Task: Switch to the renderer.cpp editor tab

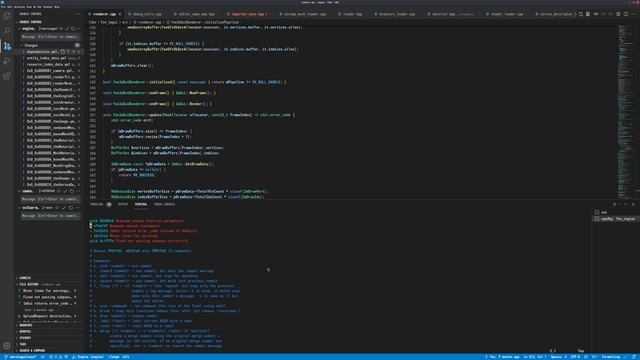Action: pyautogui.click(x=104, y=14)
